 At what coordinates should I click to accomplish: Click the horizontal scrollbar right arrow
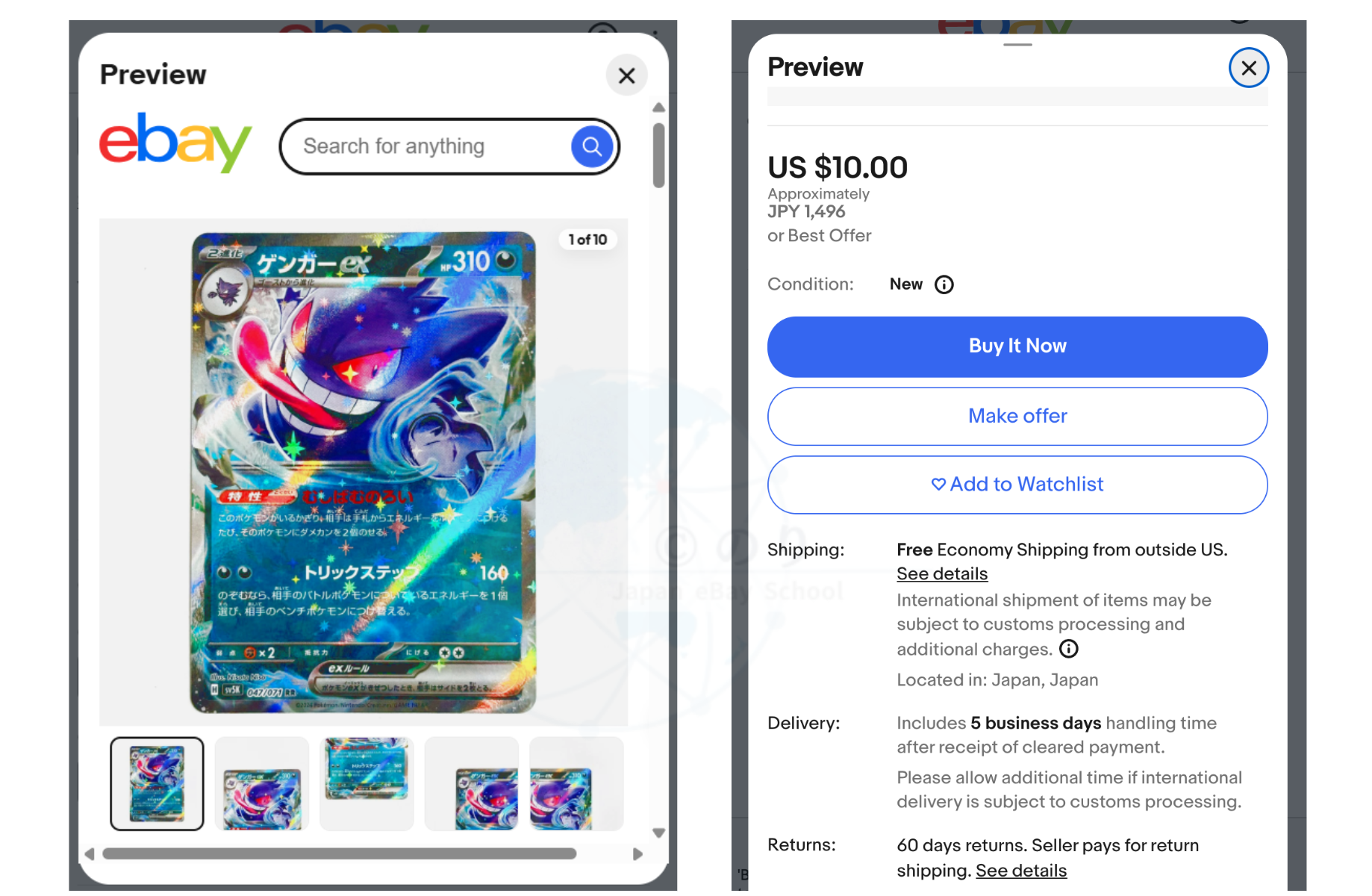(x=637, y=854)
